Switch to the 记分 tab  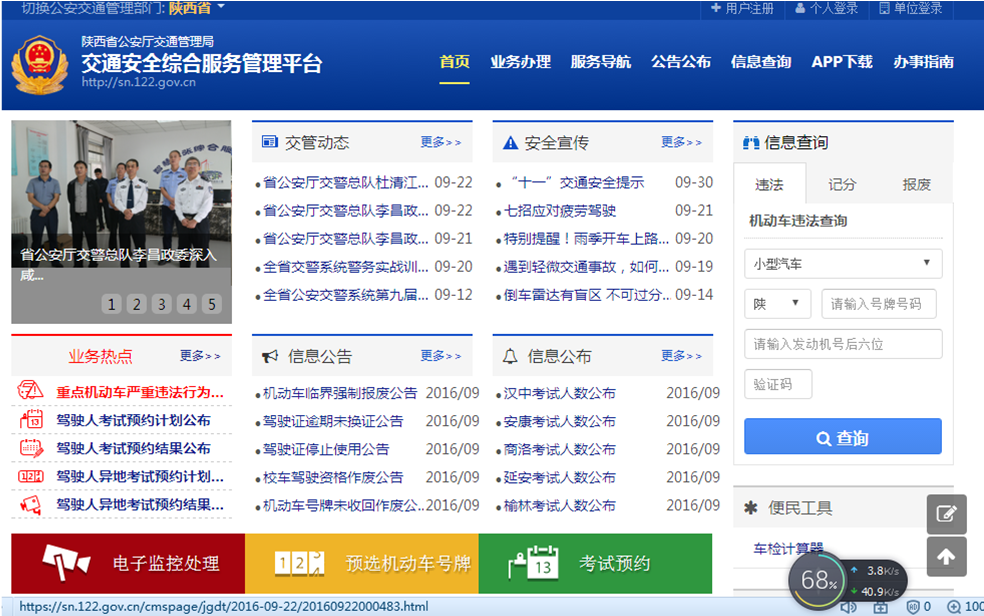click(x=842, y=185)
